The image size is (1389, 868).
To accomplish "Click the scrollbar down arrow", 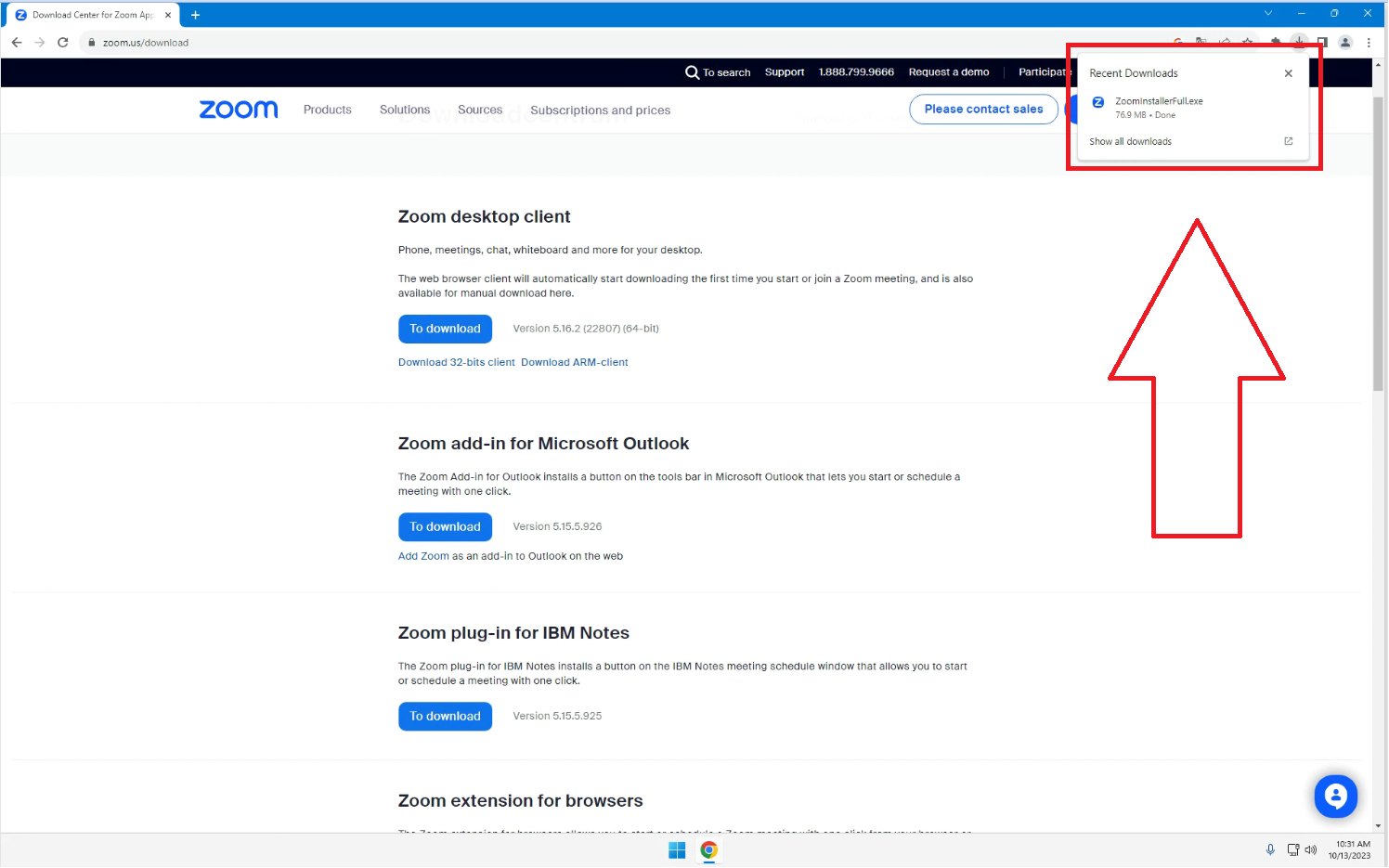I will (1378, 825).
